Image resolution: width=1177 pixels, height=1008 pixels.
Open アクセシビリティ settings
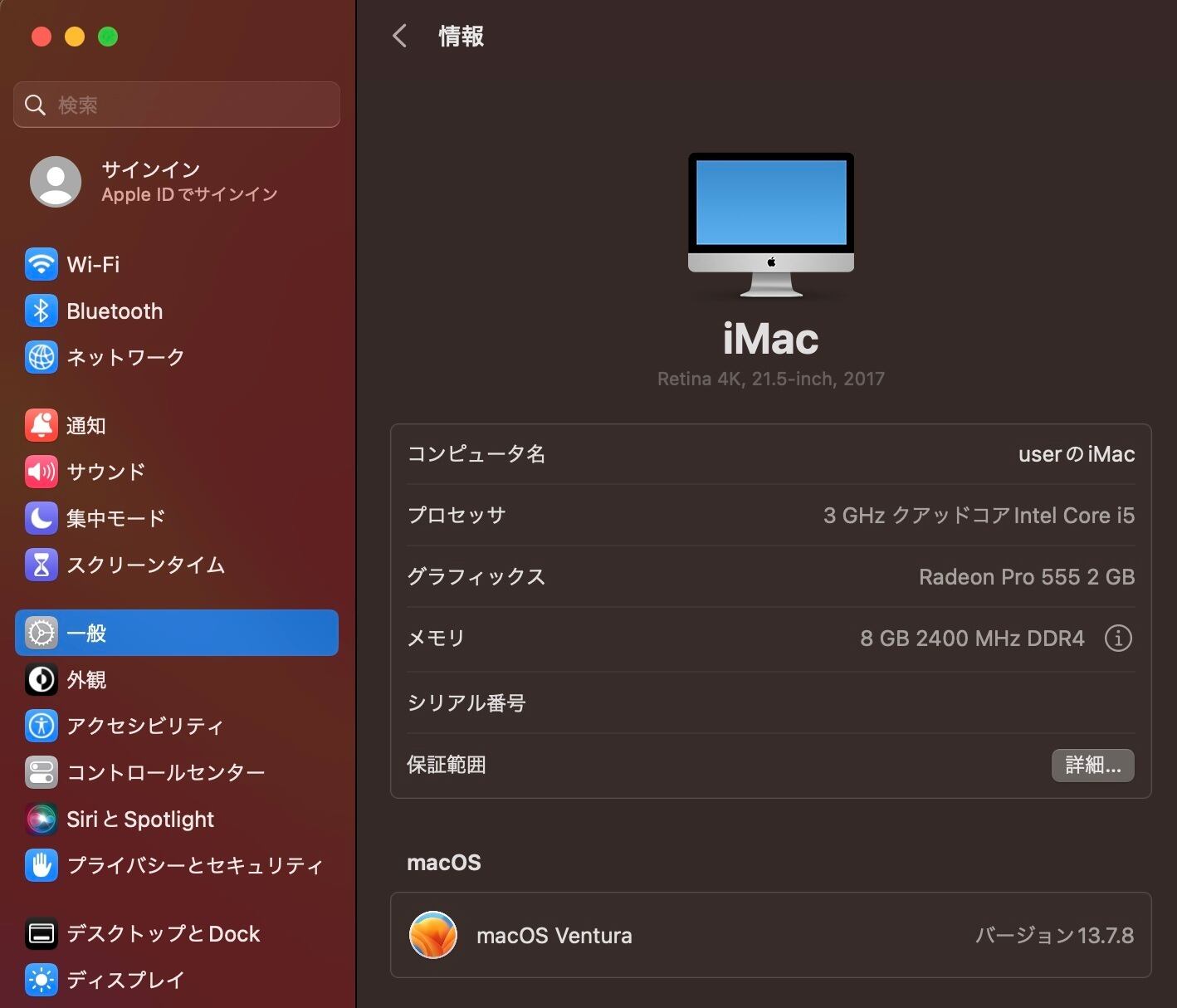(177, 726)
